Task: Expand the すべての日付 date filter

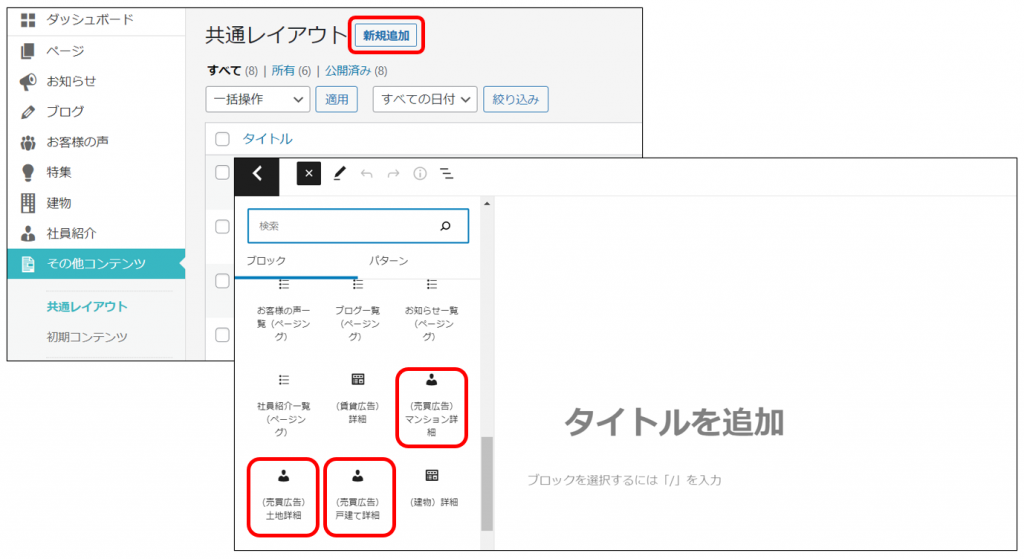Action: pyautogui.click(x=424, y=99)
